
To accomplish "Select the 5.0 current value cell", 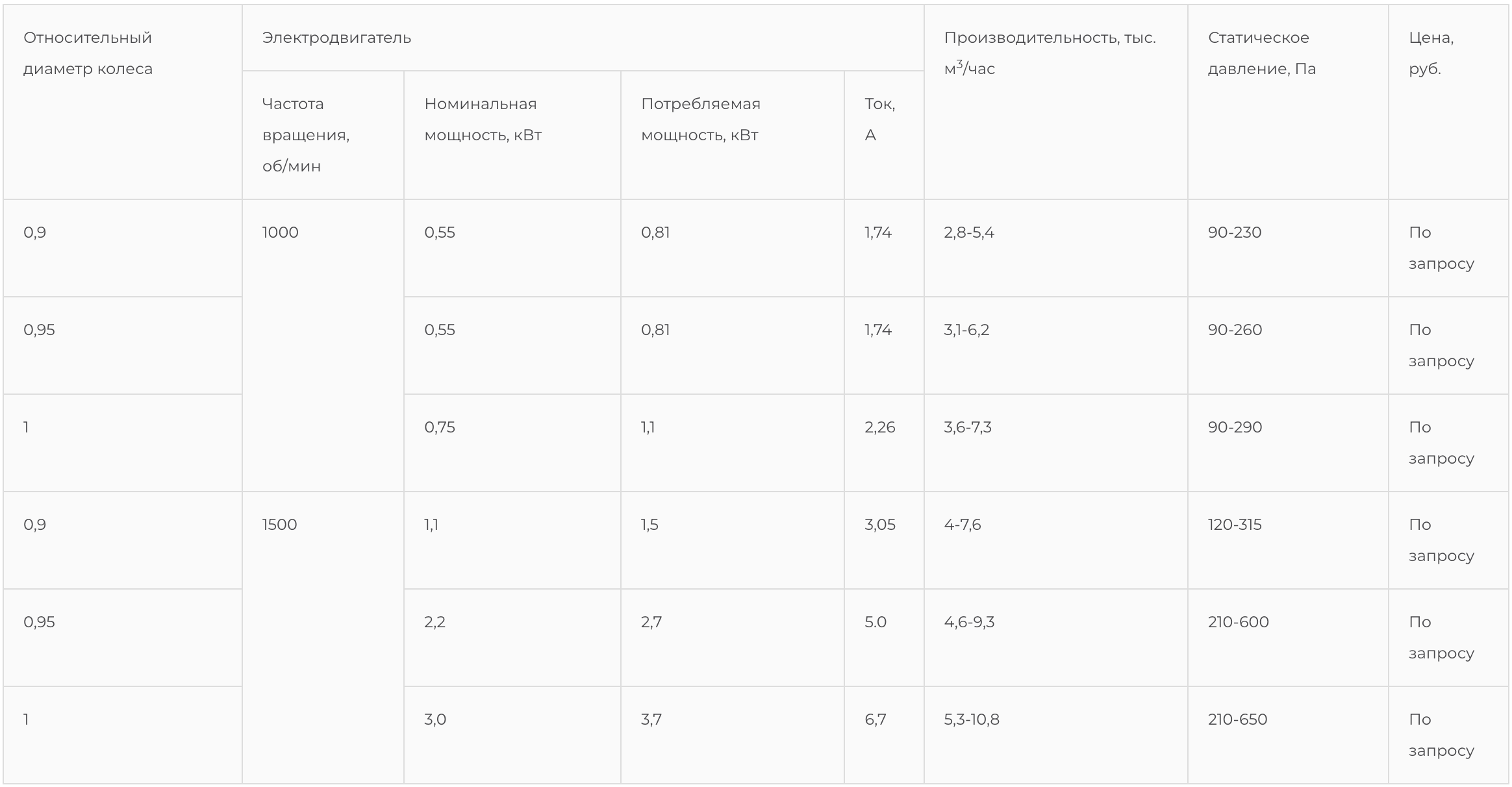I will 876,622.
